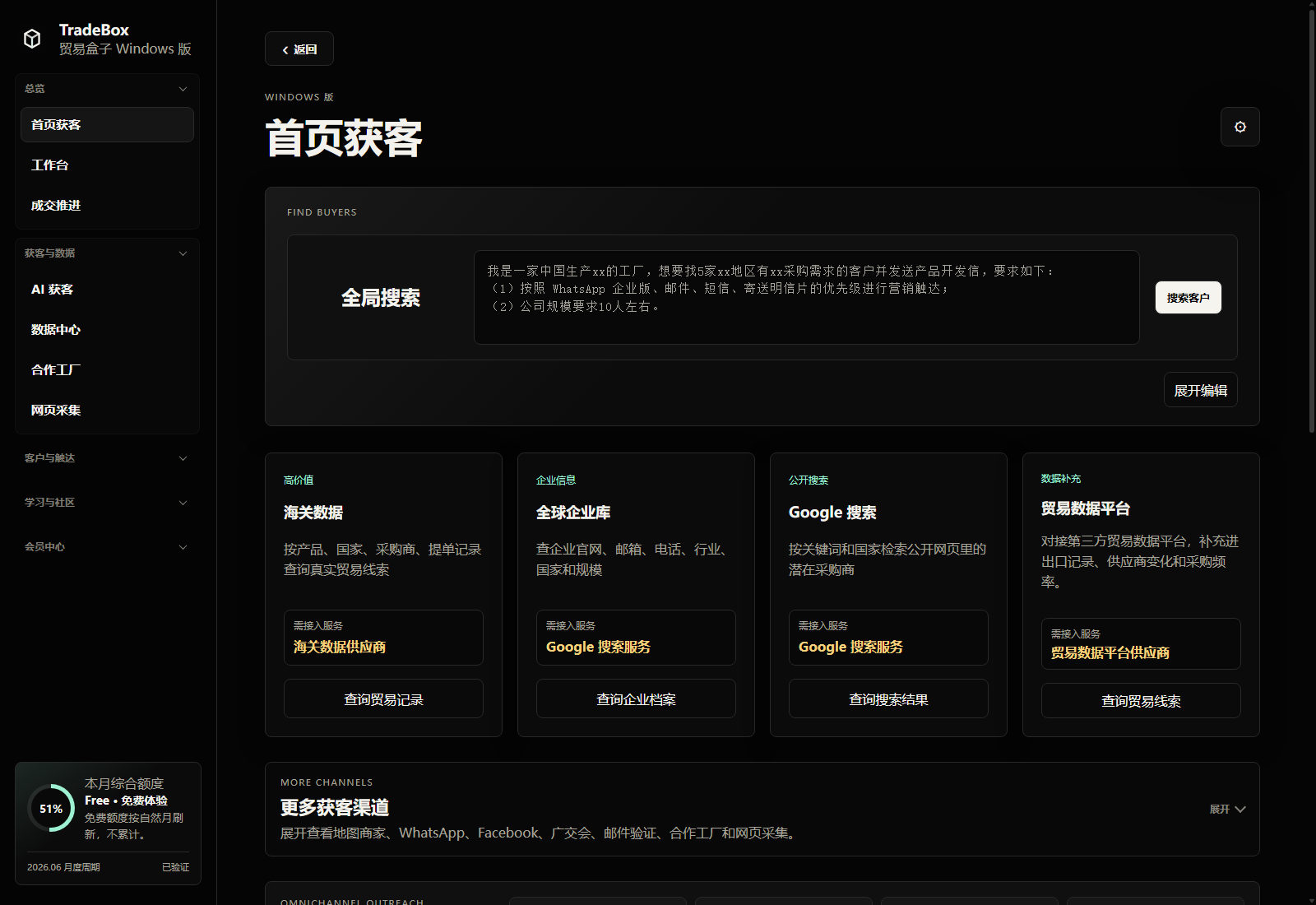Viewport: 1316px width, 905px height.
Task: Collapse the 获客与数据 sidebar section
Action: tap(107, 253)
